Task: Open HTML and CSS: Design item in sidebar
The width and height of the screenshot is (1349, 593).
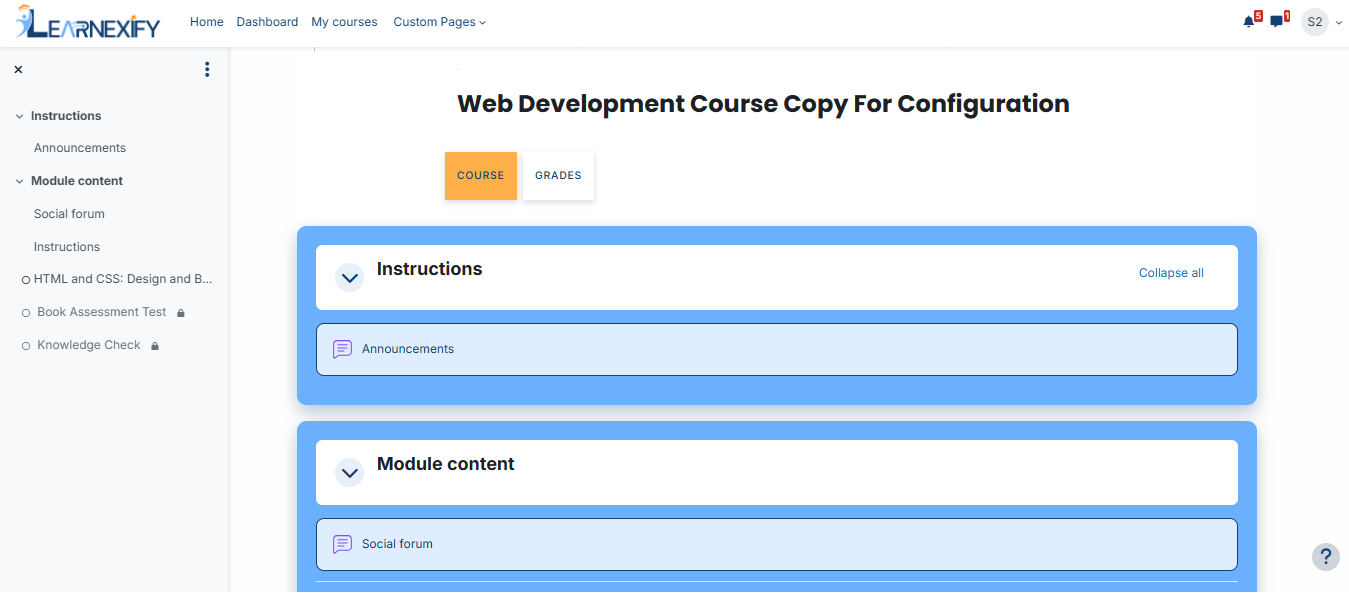Action: (x=123, y=280)
